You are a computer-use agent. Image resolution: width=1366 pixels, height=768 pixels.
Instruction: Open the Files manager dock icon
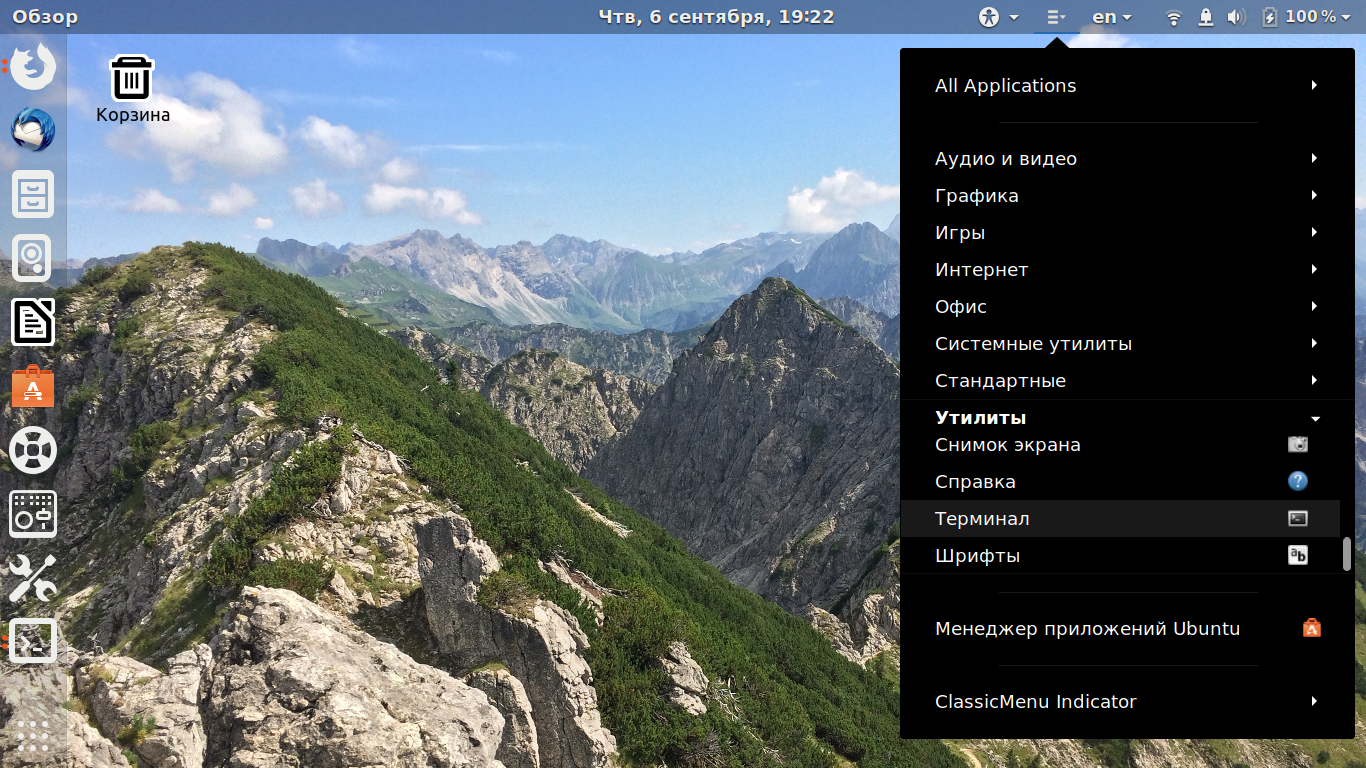33,194
